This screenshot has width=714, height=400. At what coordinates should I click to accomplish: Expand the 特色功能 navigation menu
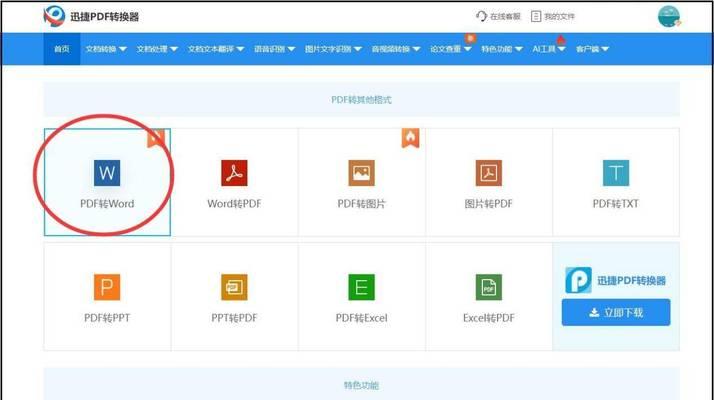click(502, 49)
